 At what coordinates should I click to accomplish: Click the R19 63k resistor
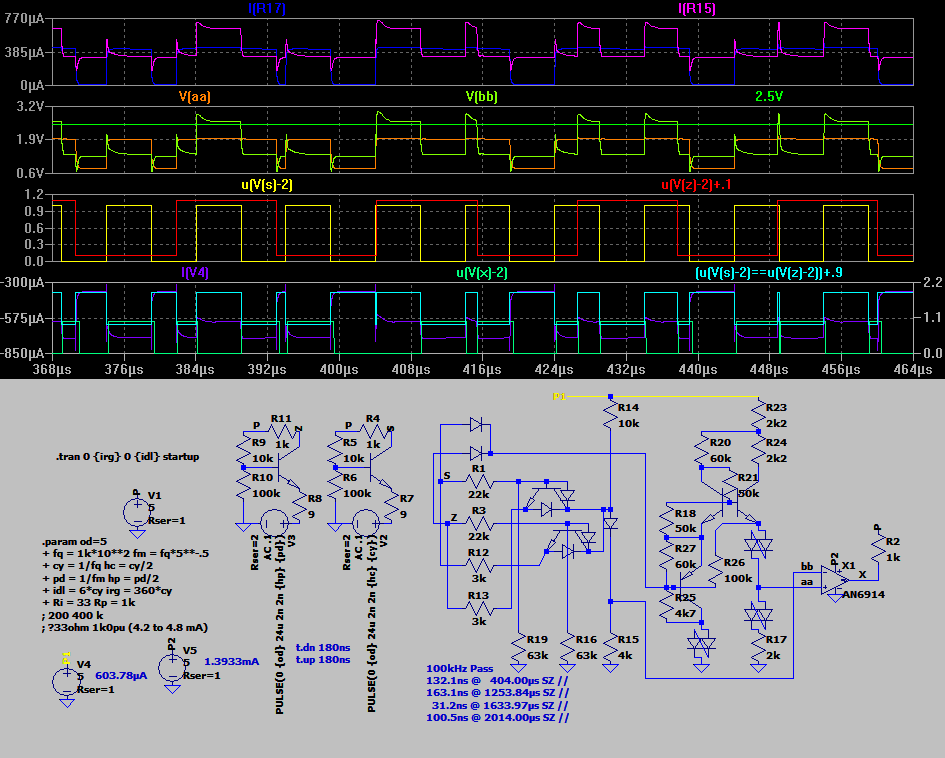click(x=519, y=648)
